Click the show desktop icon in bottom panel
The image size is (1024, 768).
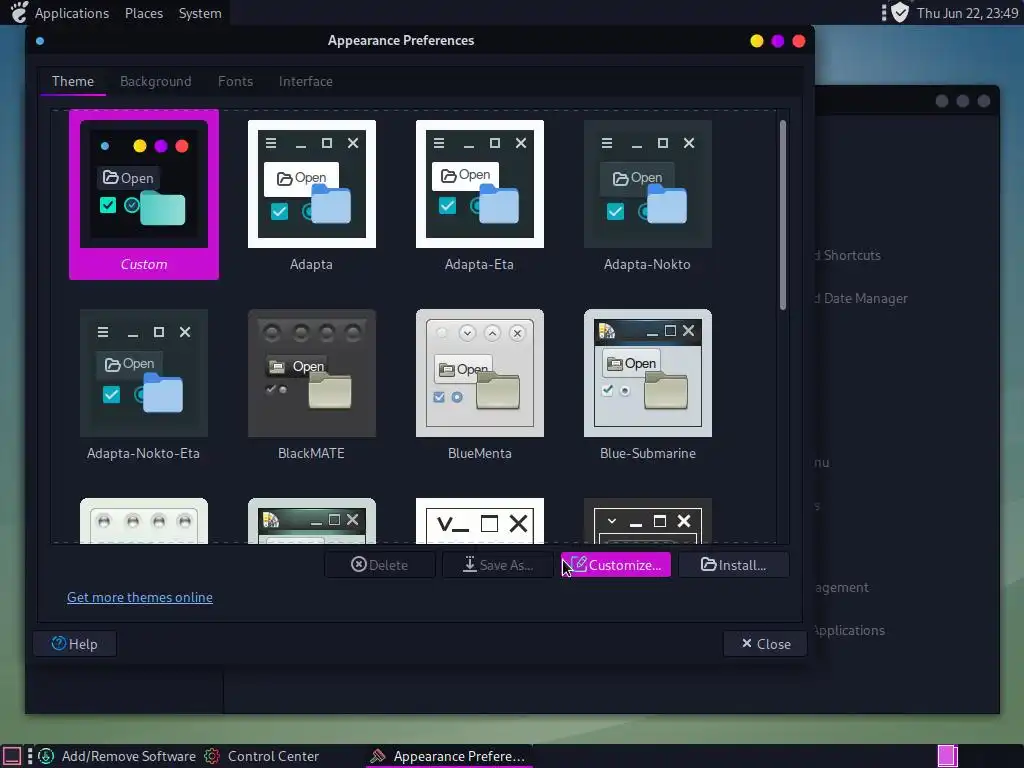[12, 756]
